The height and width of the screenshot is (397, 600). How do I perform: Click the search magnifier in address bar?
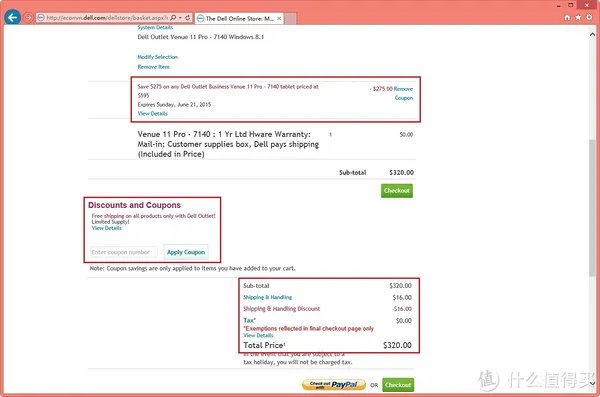[173, 18]
